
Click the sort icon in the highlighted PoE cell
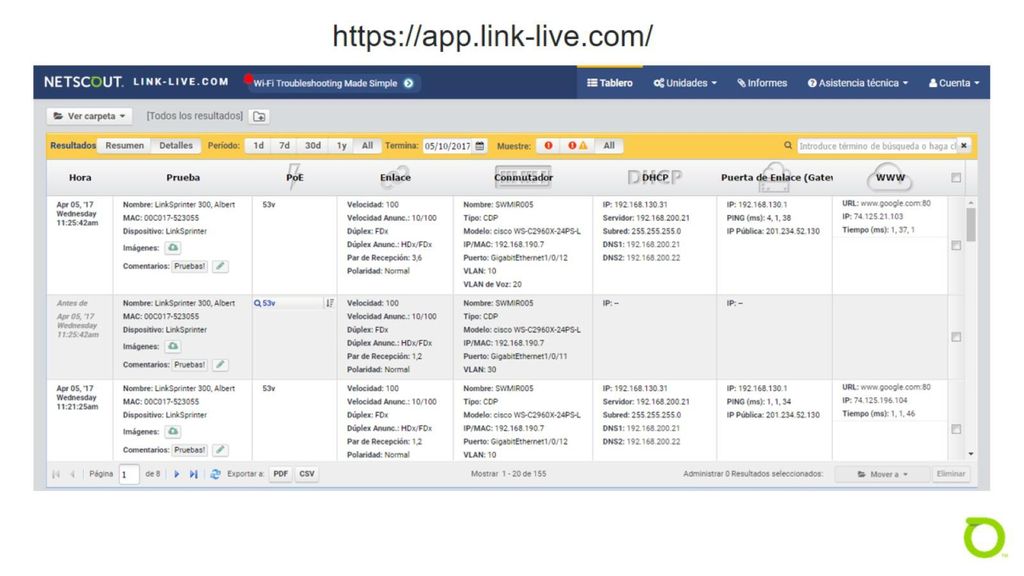tap(330, 303)
